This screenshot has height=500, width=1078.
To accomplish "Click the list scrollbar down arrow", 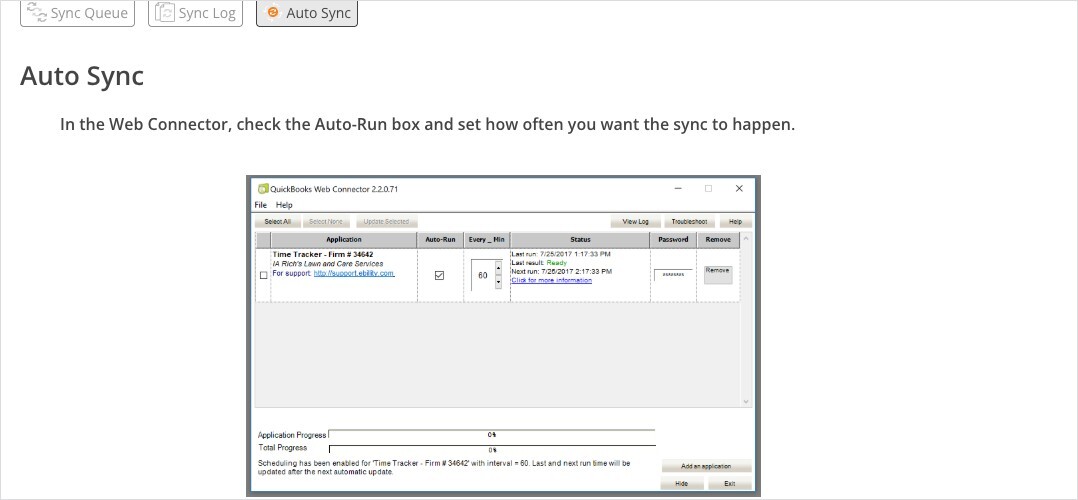I will pyautogui.click(x=746, y=402).
